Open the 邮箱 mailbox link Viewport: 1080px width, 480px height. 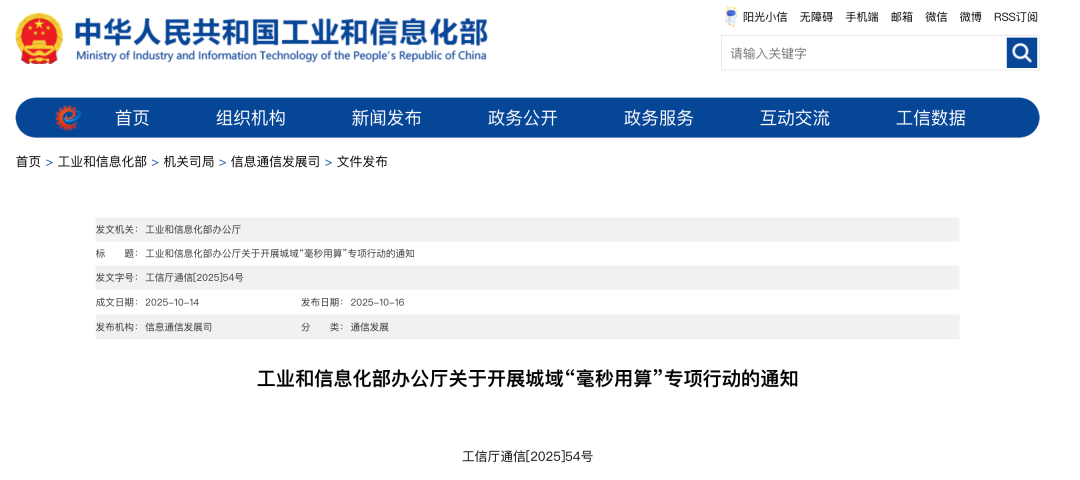[902, 17]
